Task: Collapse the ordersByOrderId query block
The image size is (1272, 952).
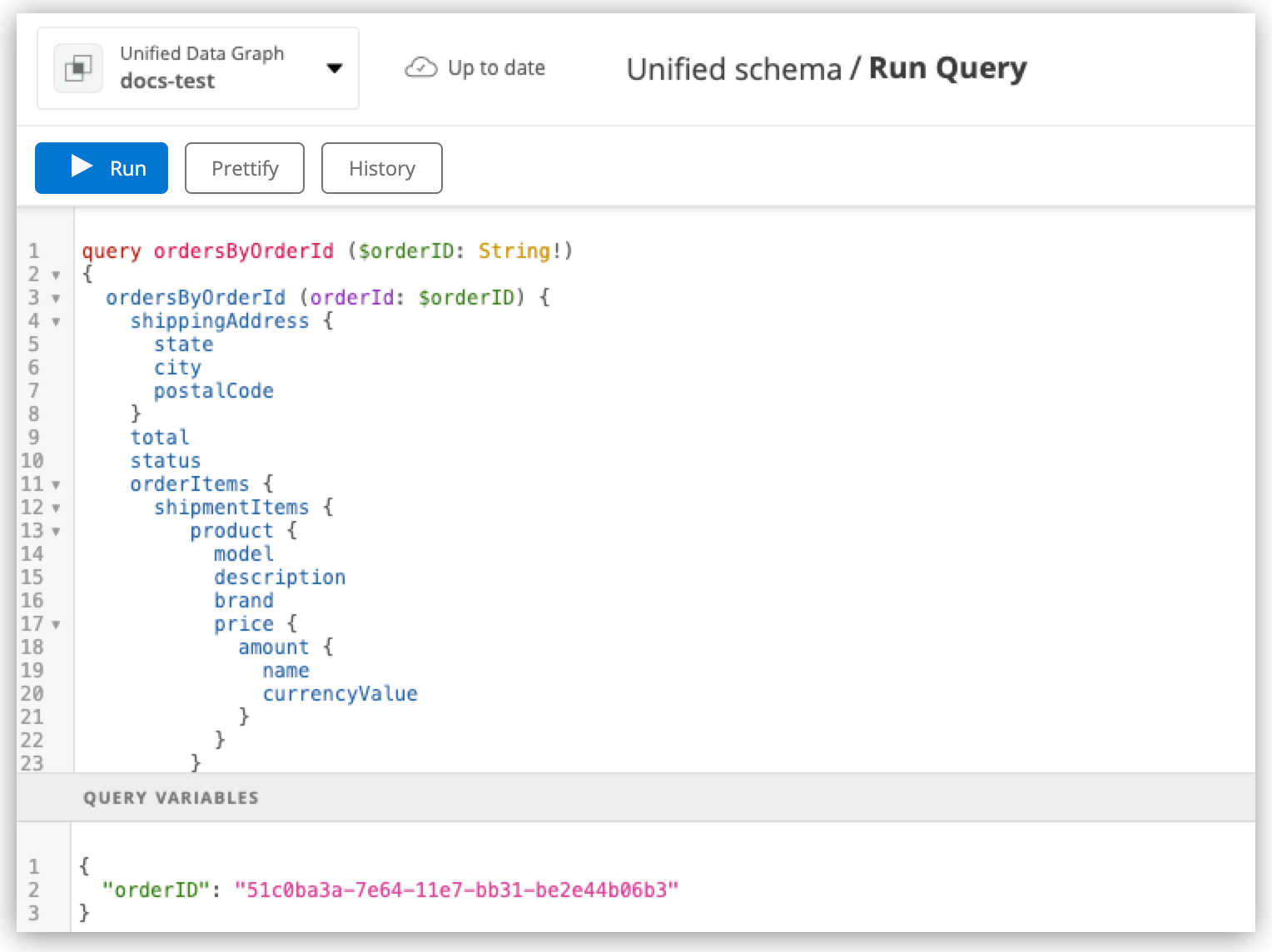Action: [x=55, y=297]
